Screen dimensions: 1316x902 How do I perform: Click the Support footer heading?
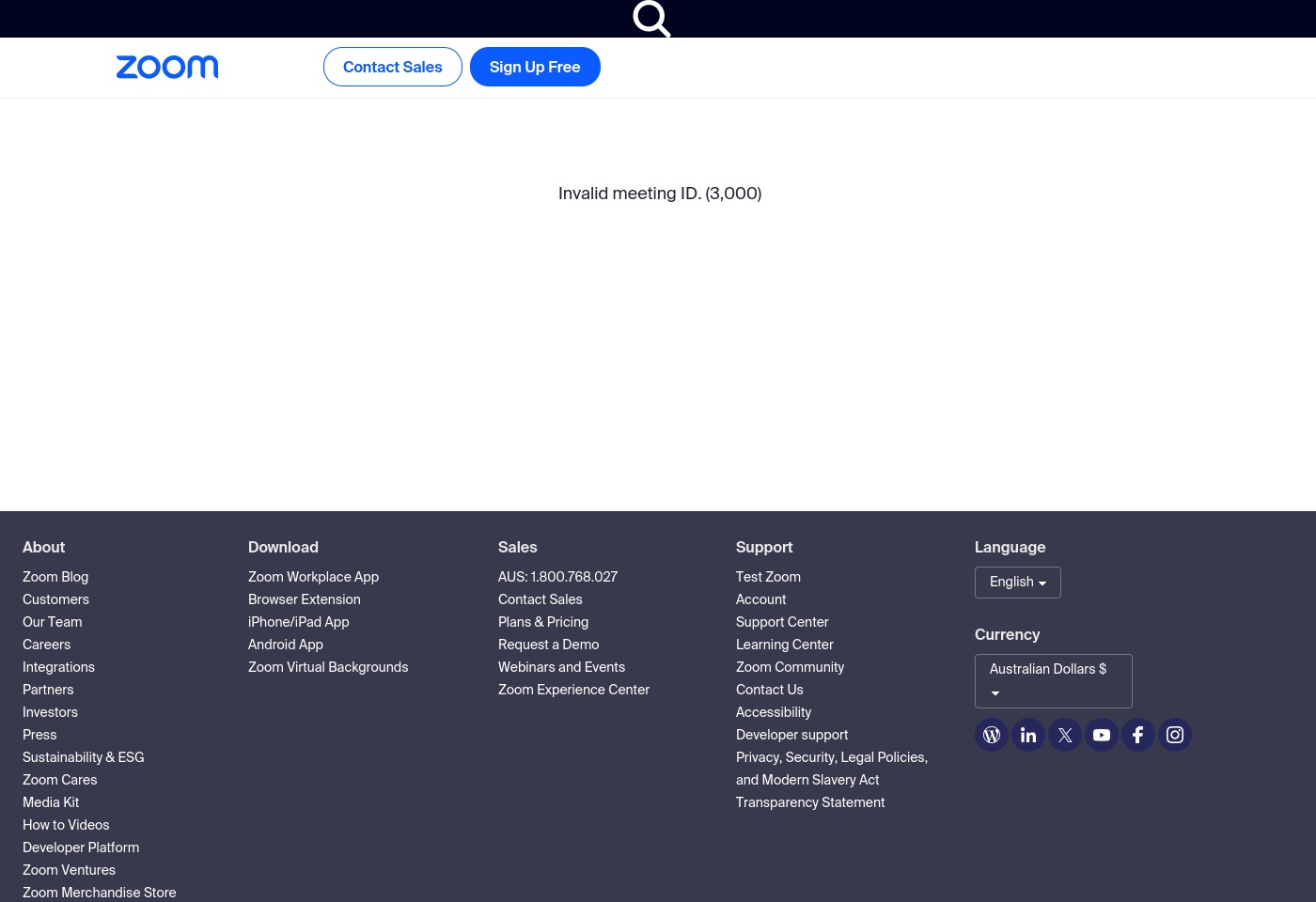tap(764, 547)
